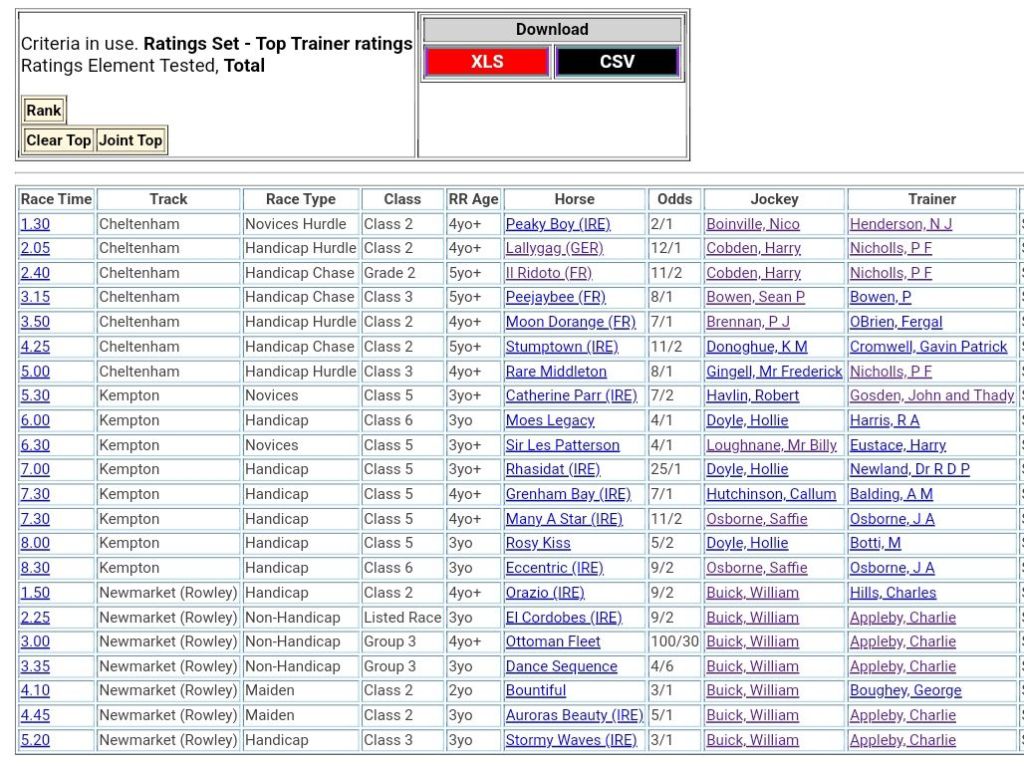Open the 5.30 Kempton race link
The width and height of the screenshot is (1024, 766).
pos(35,396)
